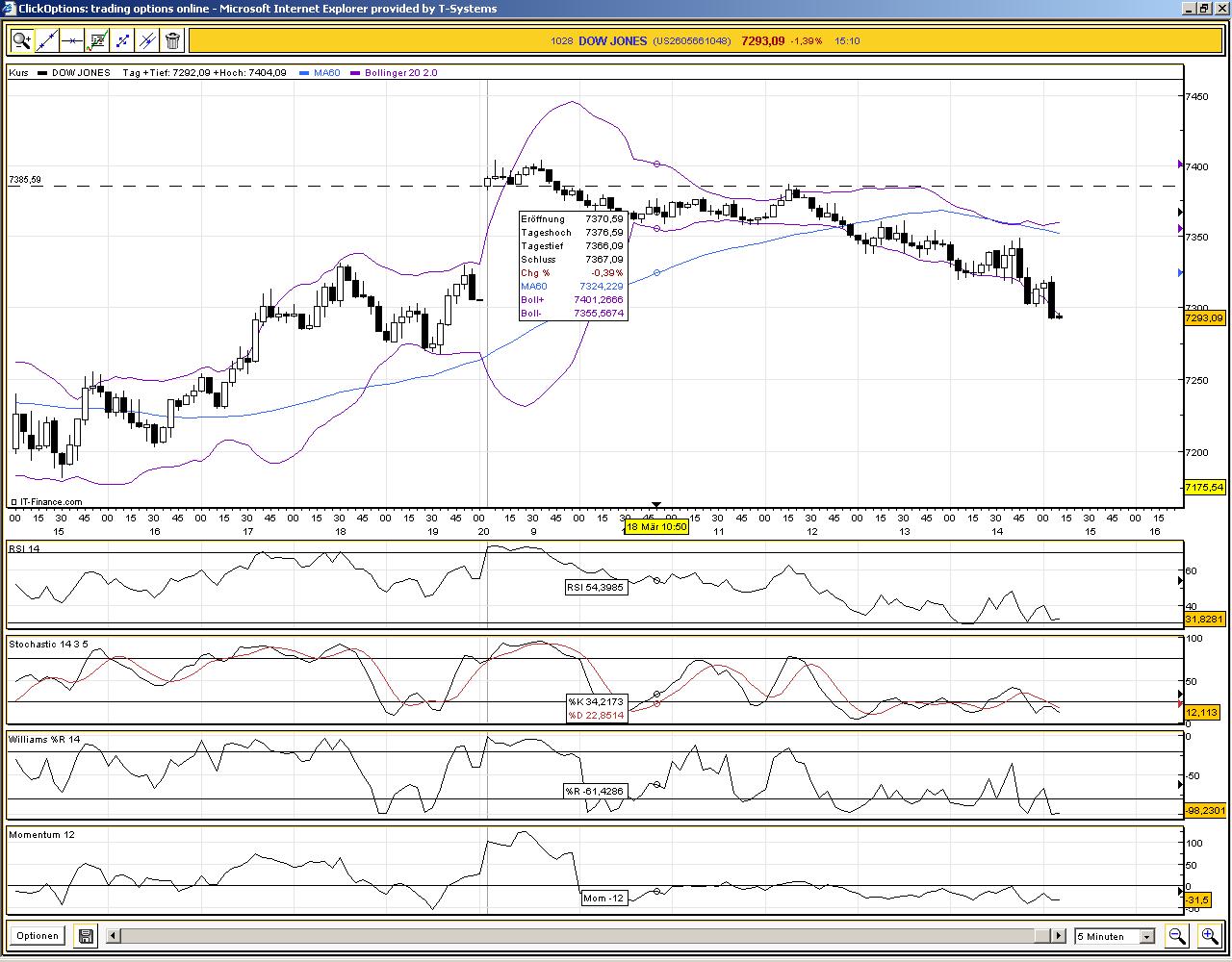Image resolution: width=1232 pixels, height=962 pixels.
Task: Click the RSI 54,3985 value box
Action: (596, 587)
